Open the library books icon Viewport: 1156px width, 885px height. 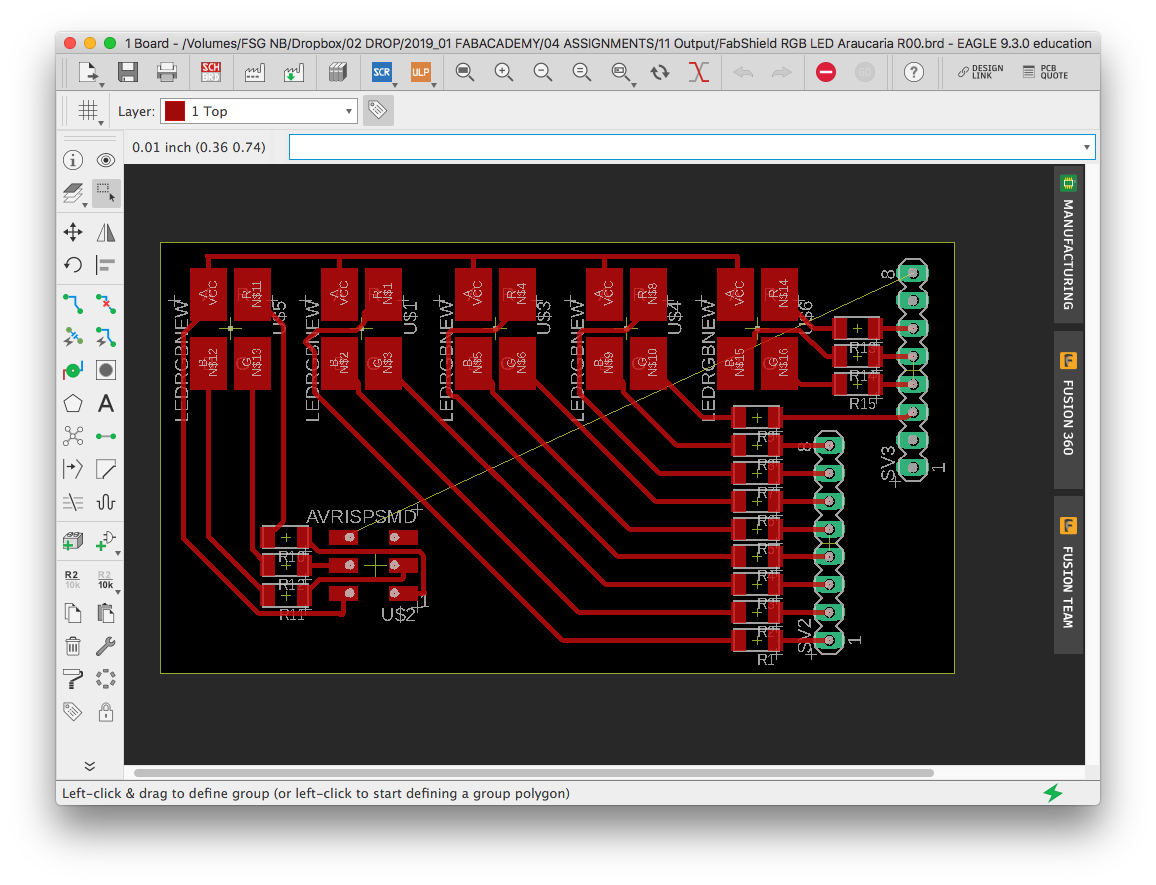click(x=338, y=72)
